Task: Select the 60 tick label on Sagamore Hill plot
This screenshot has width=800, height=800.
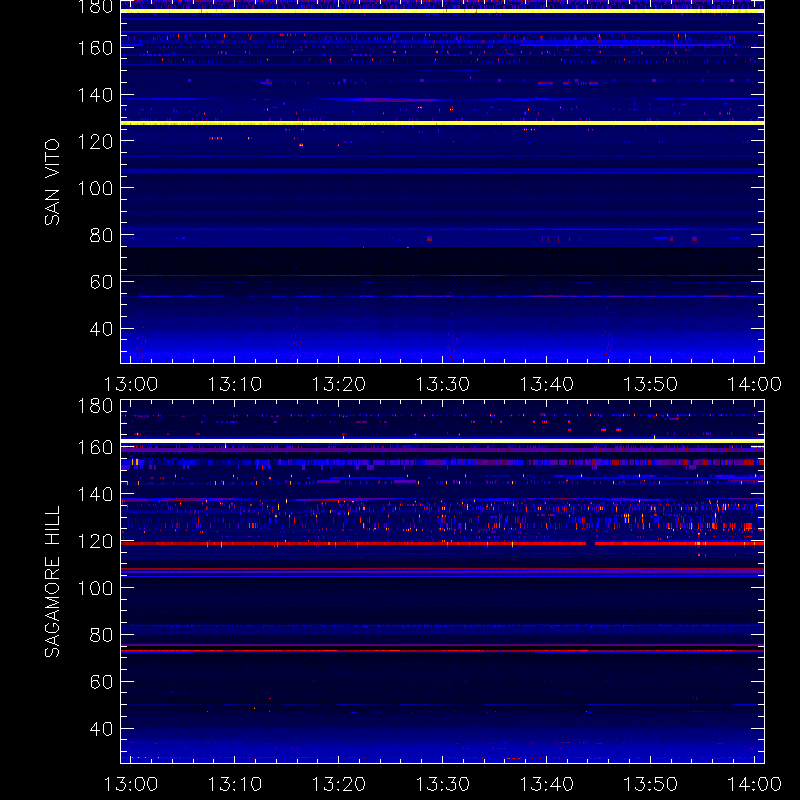Action: (x=101, y=682)
